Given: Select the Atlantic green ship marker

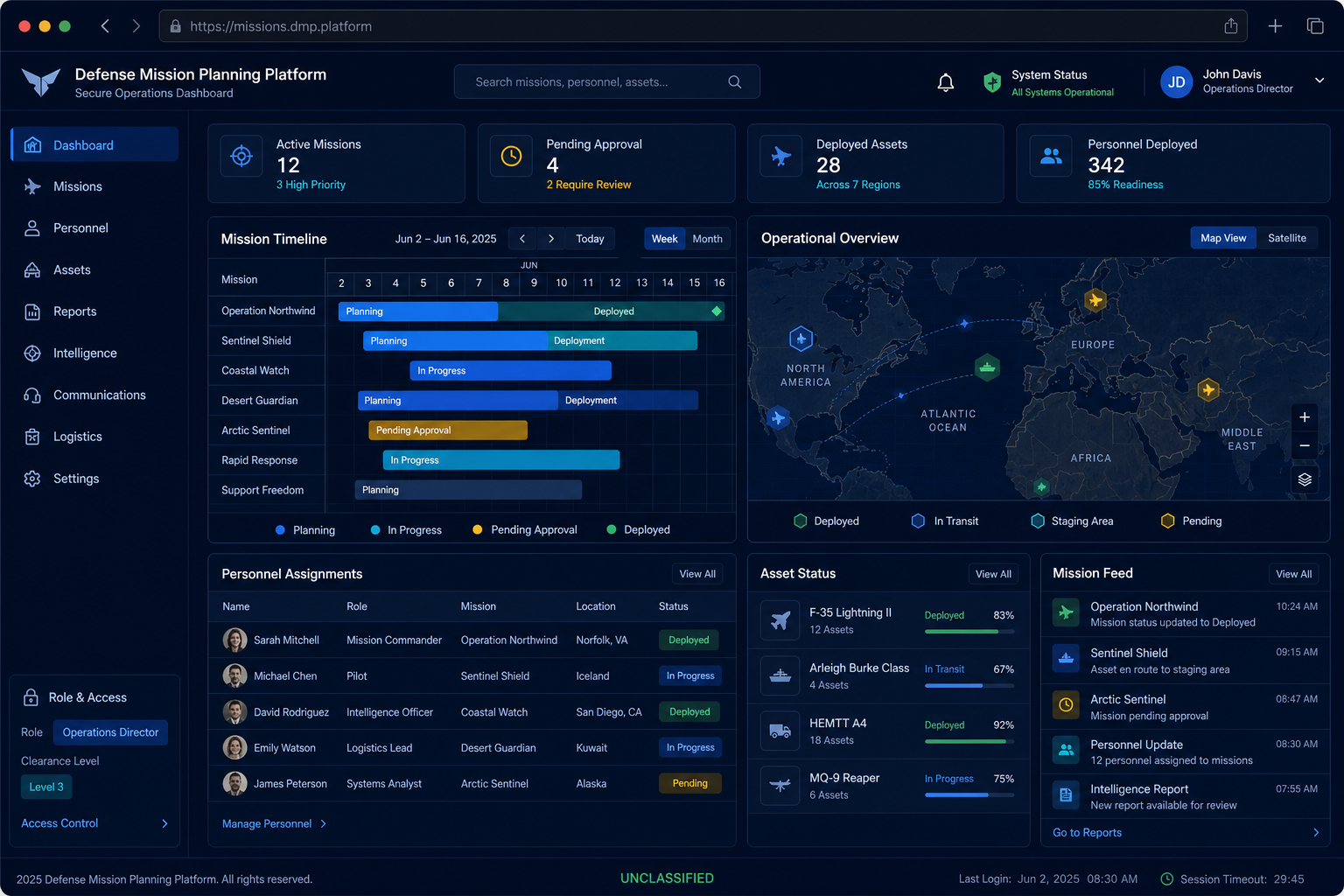Looking at the screenshot, I should click(x=987, y=367).
